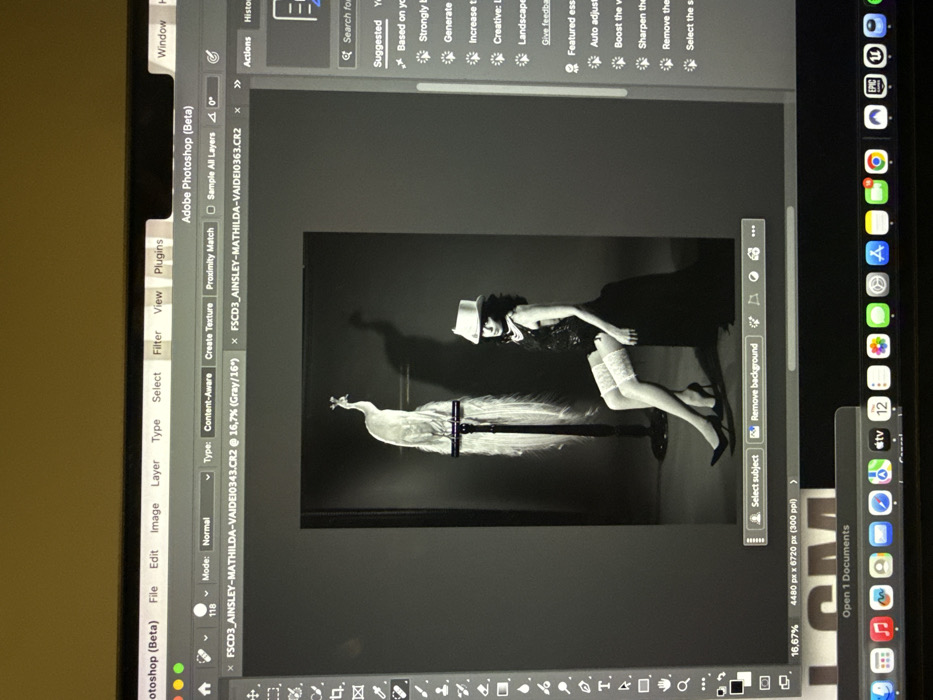The width and height of the screenshot is (933, 700).
Task: Choose Content-Aware healing type
Action: (208, 402)
